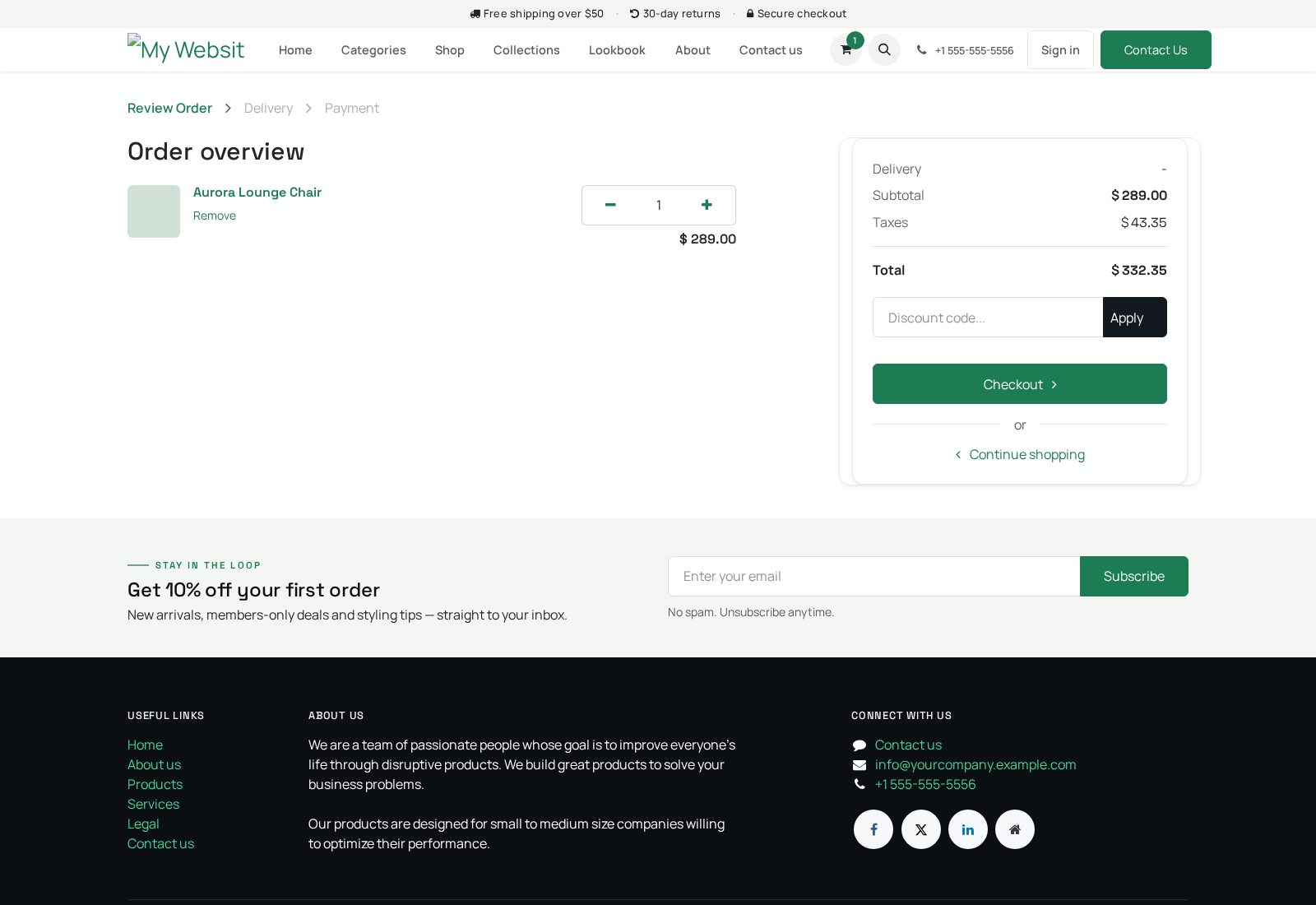Focus the Discount code field
The width and height of the screenshot is (1316, 905).
(x=988, y=318)
